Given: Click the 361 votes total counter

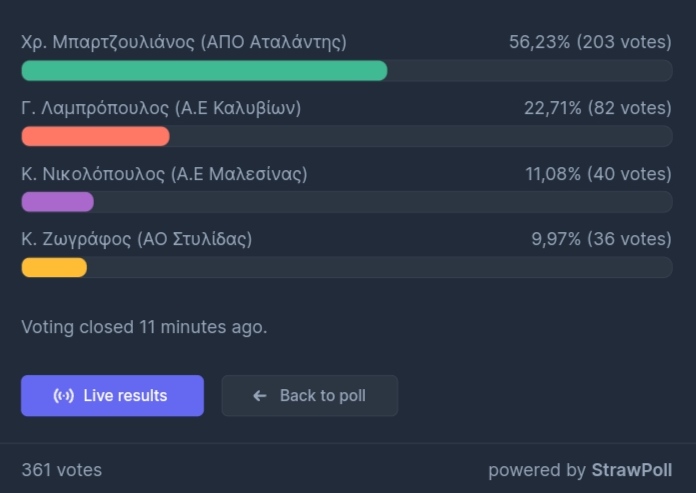Looking at the screenshot, I should [x=62, y=470].
